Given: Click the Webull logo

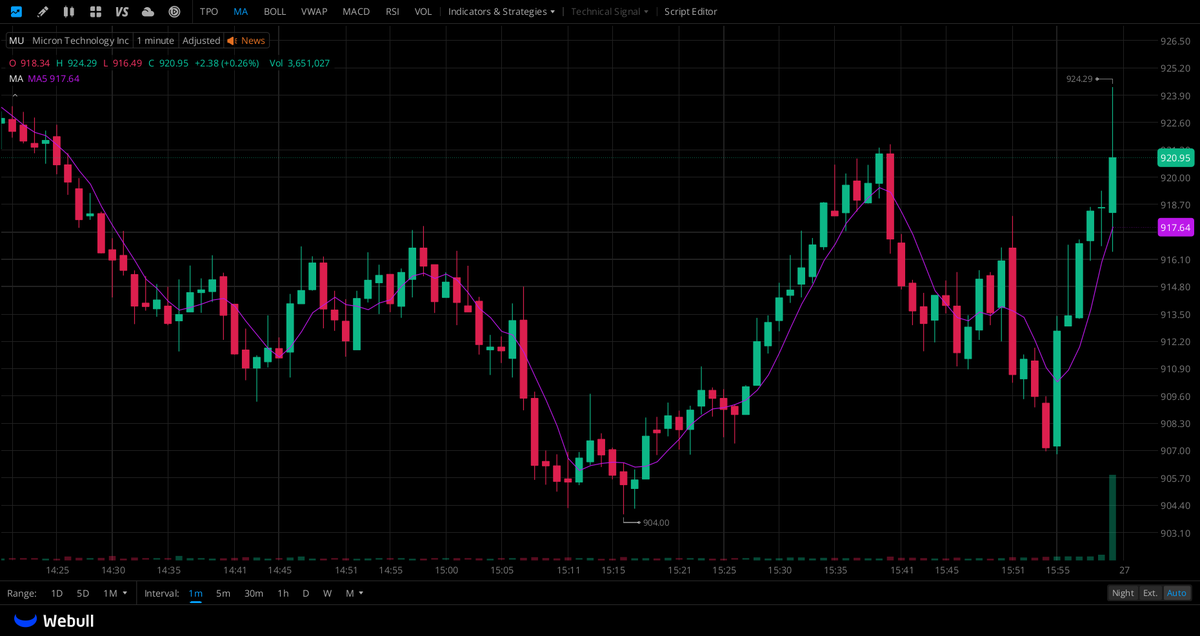Looking at the screenshot, I should pos(54,621).
